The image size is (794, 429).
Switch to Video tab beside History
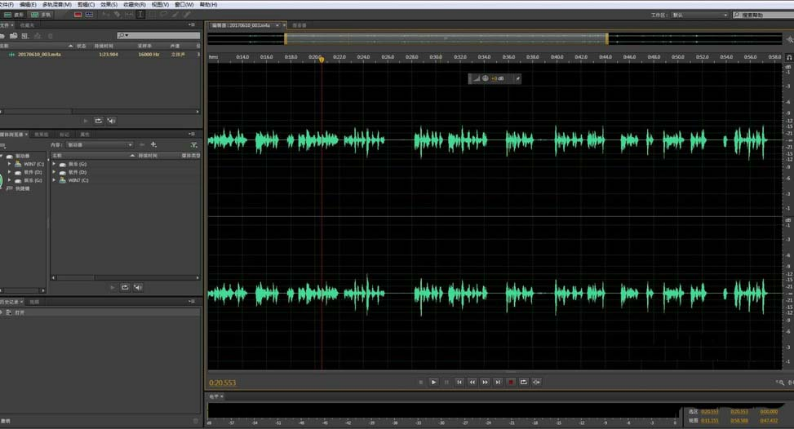tap(34, 301)
